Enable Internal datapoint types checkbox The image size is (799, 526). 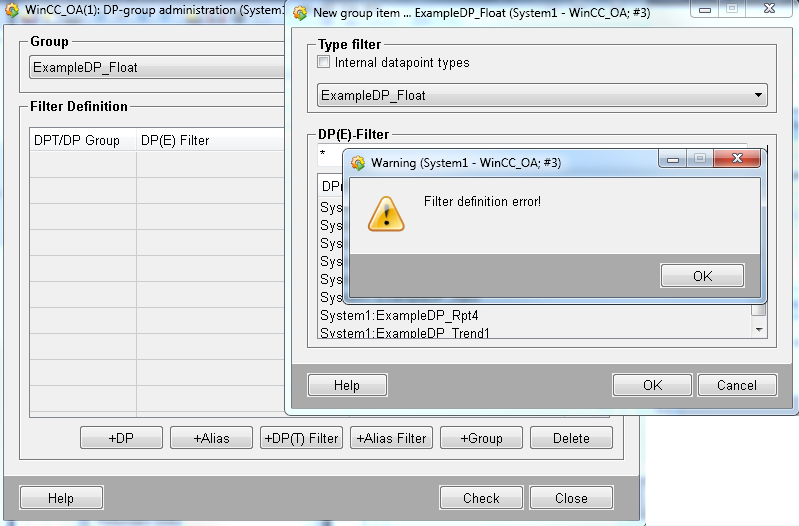click(x=323, y=63)
